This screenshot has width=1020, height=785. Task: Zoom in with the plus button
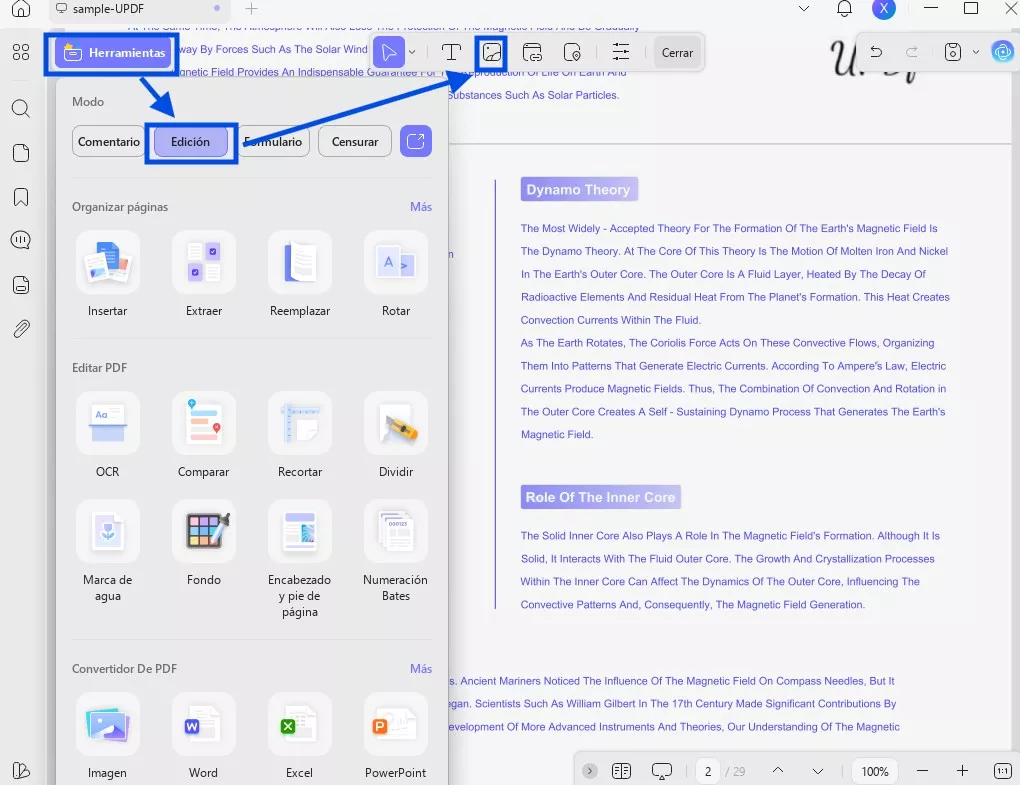pyautogui.click(x=962, y=771)
